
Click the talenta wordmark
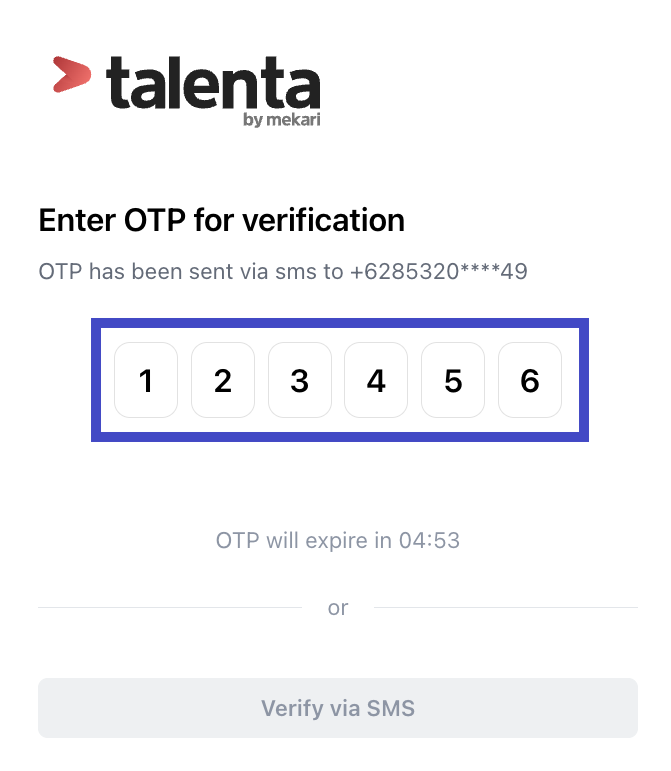(213, 82)
